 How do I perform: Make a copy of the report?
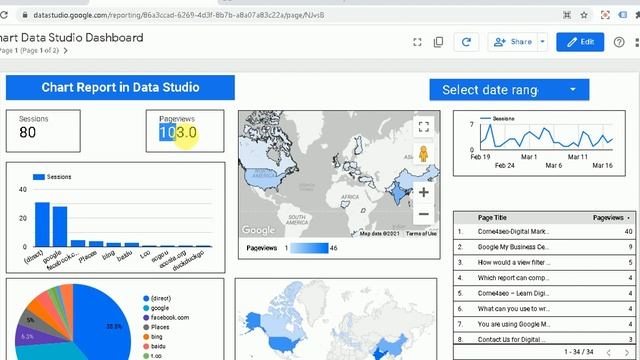[438, 42]
